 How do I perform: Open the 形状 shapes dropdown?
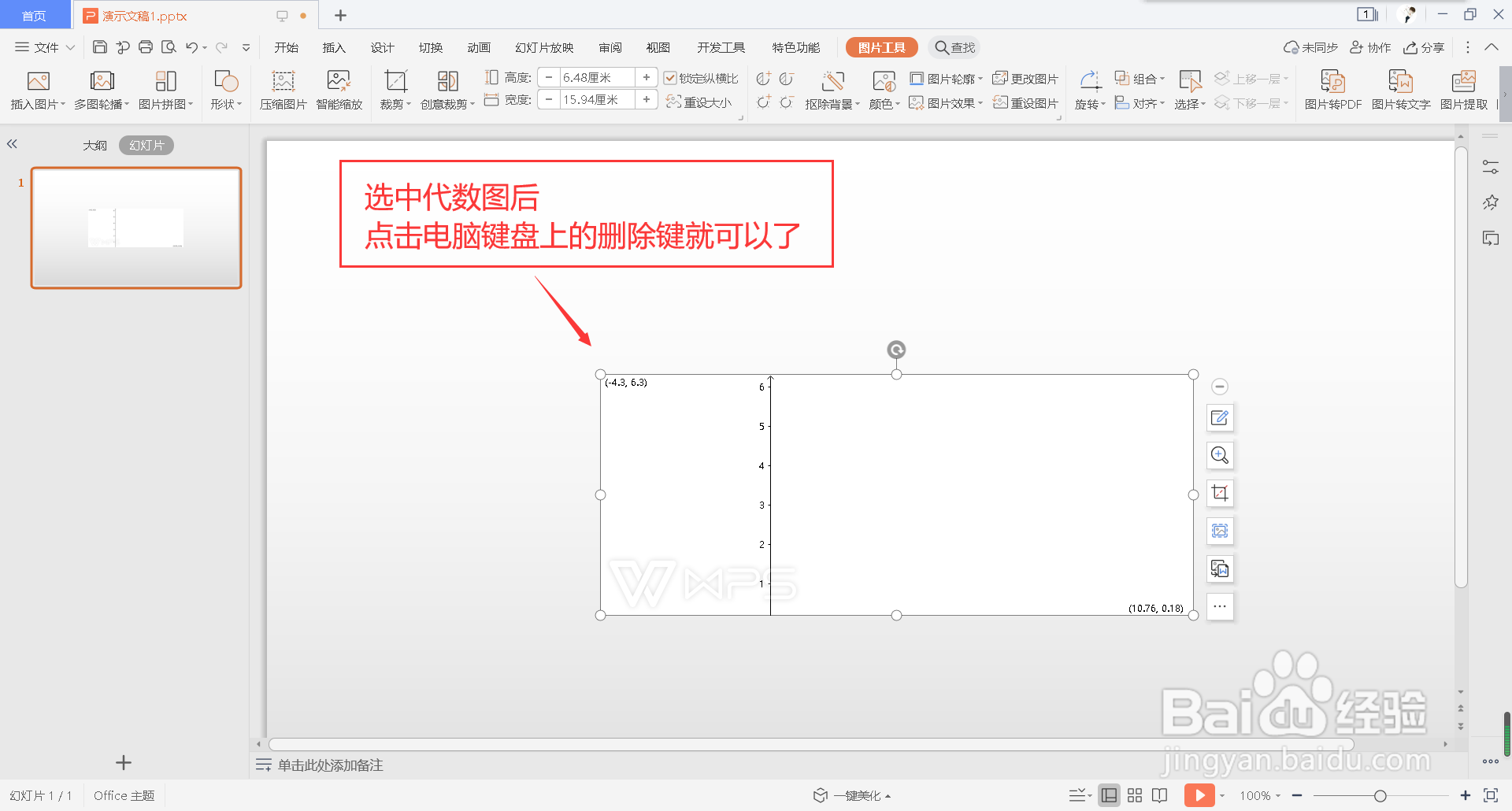click(x=226, y=88)
